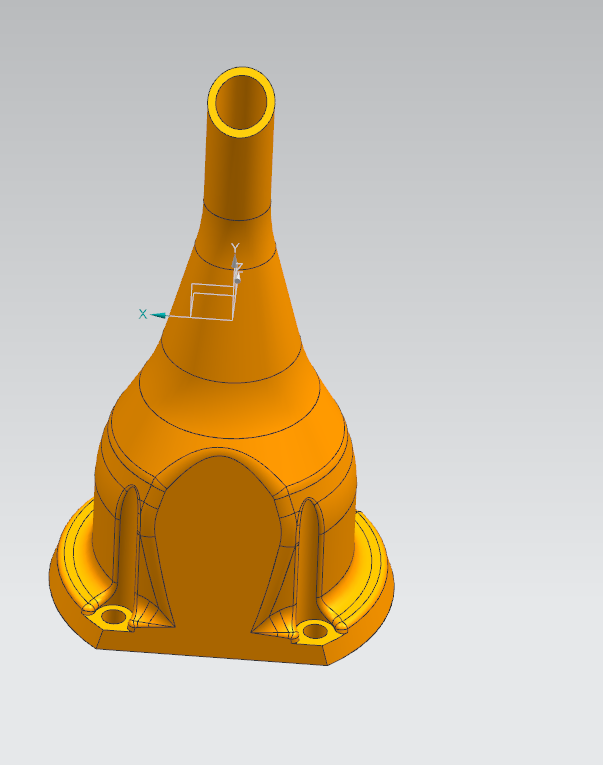Image resolution: width=603 pixels, height=765 pixels.
Task: Click the teal X axis arrowhead
Action: tap(158, 316)
